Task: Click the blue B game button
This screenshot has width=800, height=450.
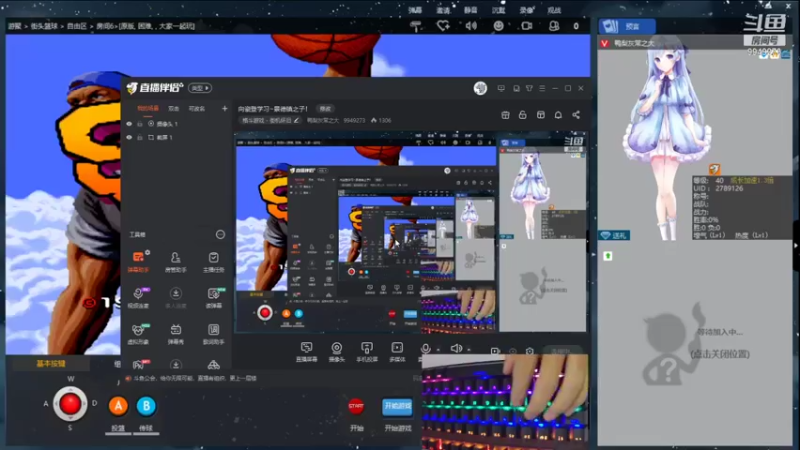Action: 146,406
